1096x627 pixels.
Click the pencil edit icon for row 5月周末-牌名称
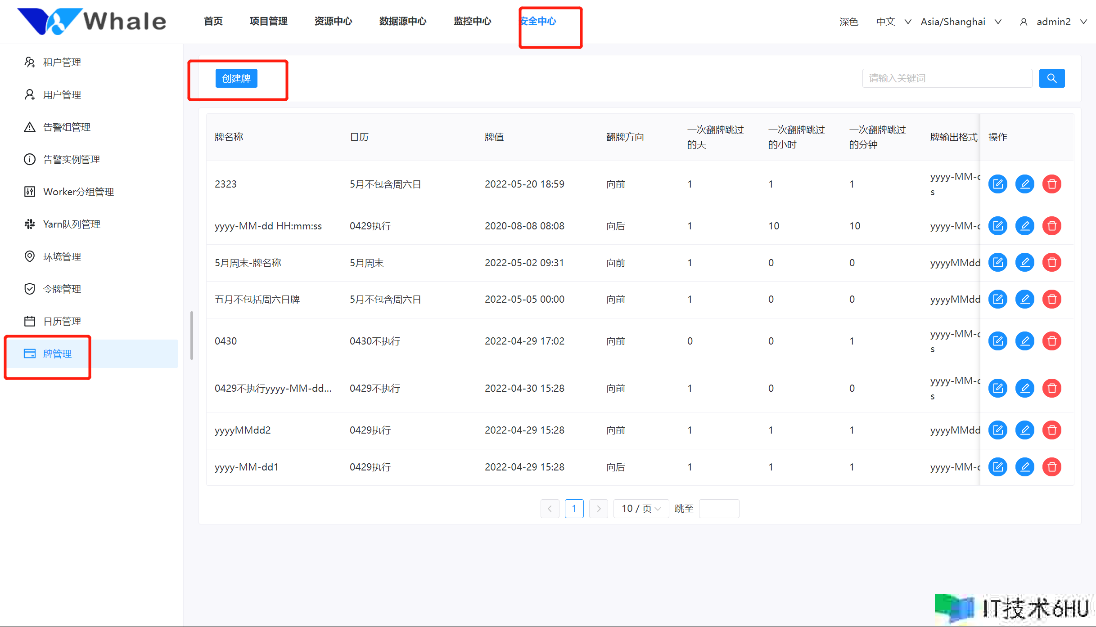(1024, 262)
